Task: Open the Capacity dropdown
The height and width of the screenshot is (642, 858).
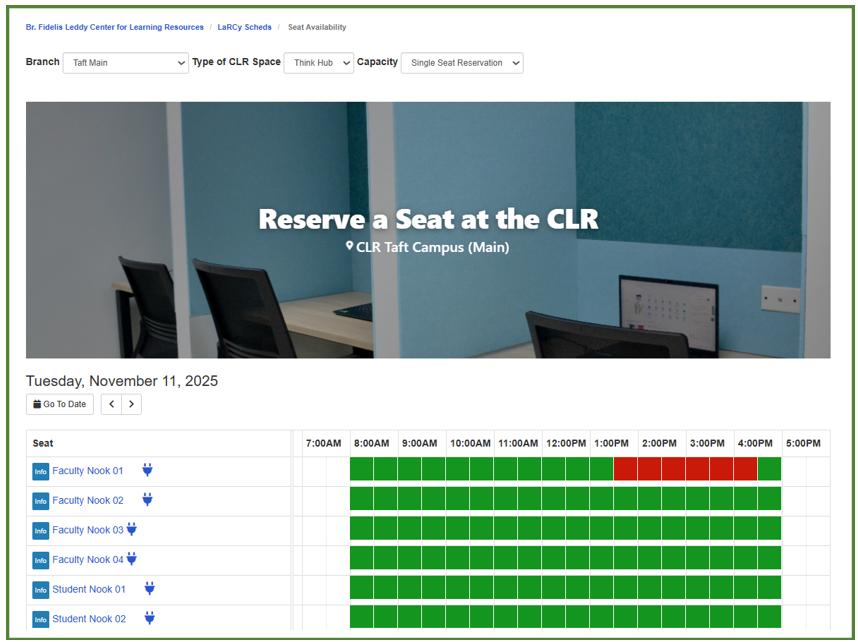Action: 461,63
